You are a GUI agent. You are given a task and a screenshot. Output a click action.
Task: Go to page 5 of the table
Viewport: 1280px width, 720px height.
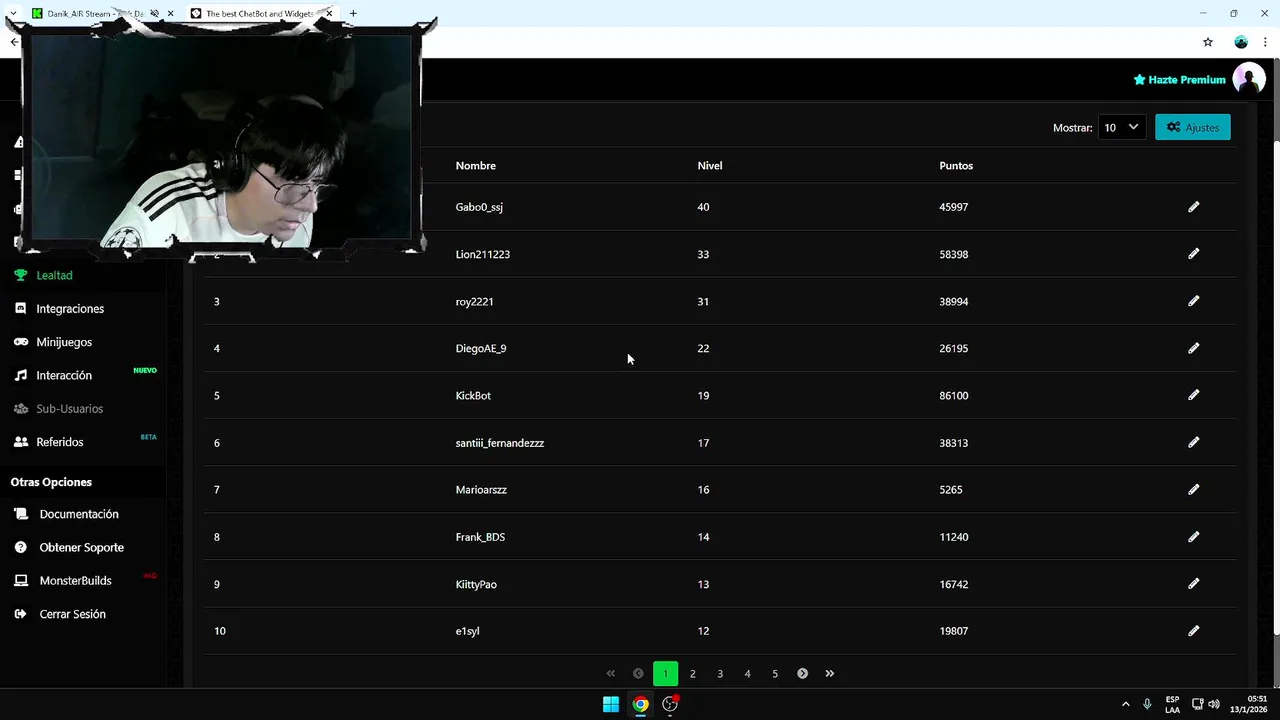click(x=775, y=674)
